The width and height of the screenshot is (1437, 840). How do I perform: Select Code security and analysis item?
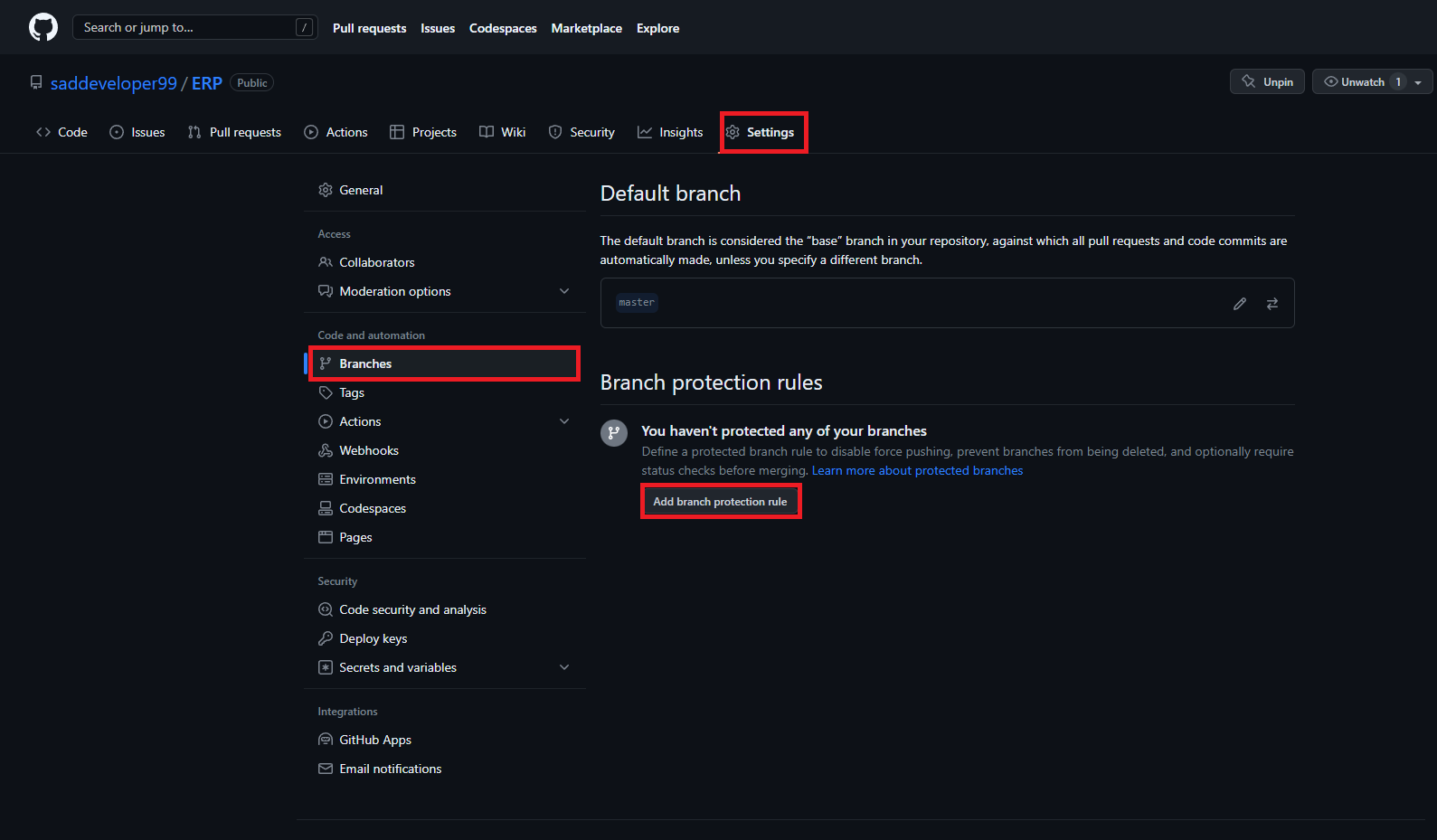coord(445,609)
